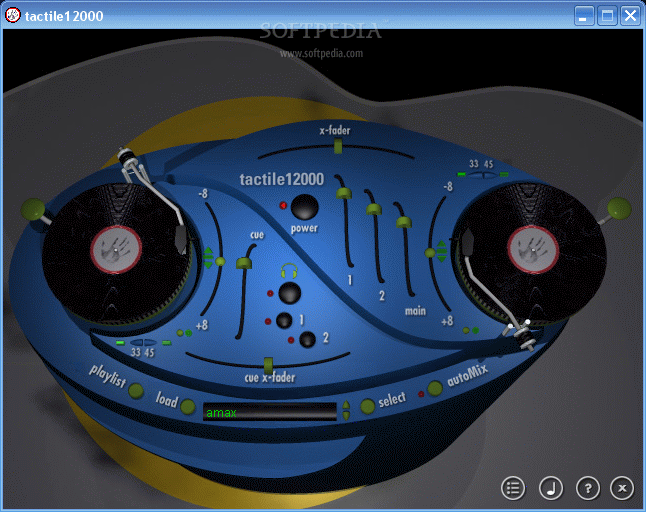Nudge right deck pitch up arrow
This screenshot has height=512, width=646.
pos(441,245)
